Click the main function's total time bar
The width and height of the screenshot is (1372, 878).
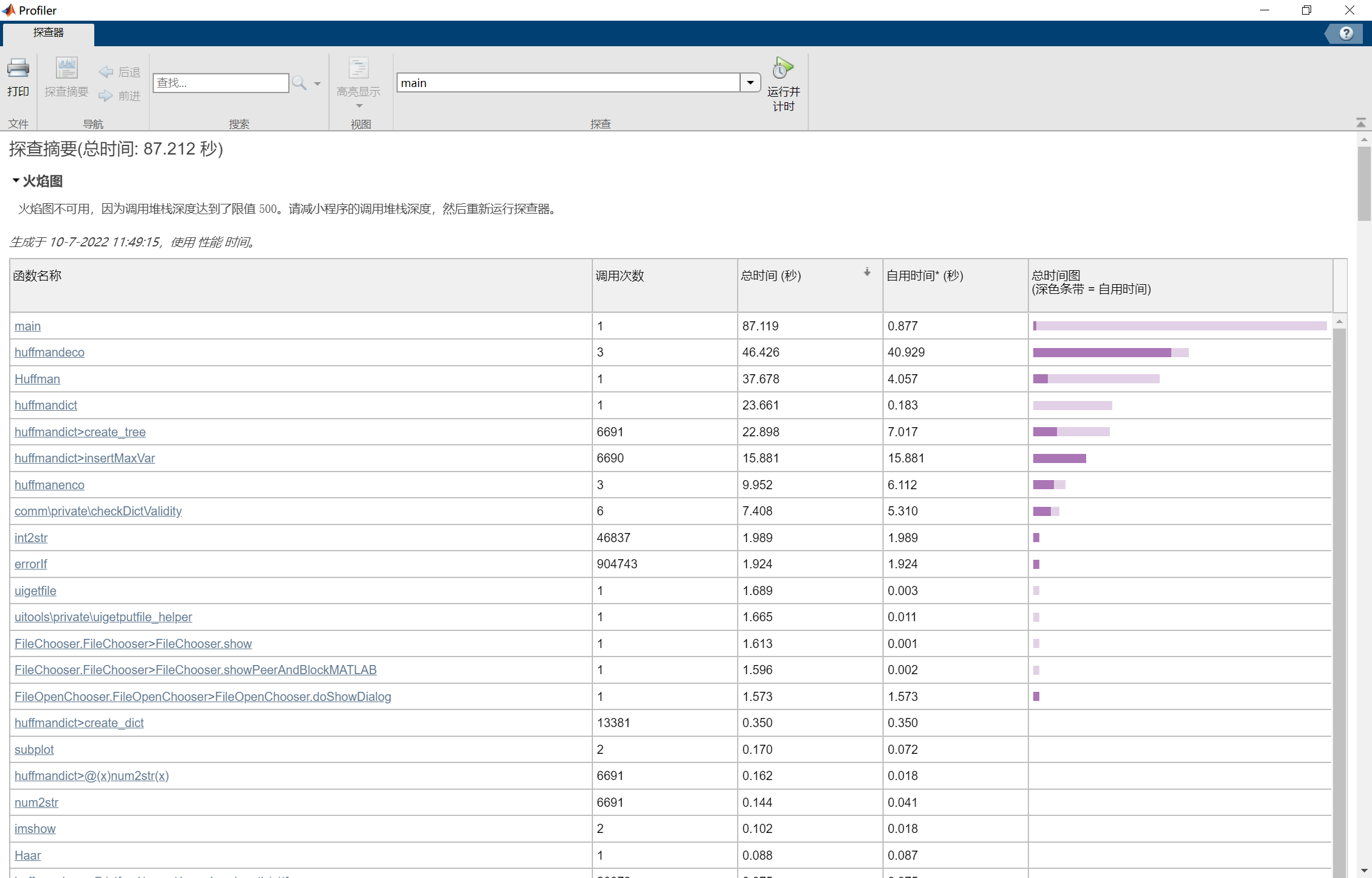coord(1179,326)
